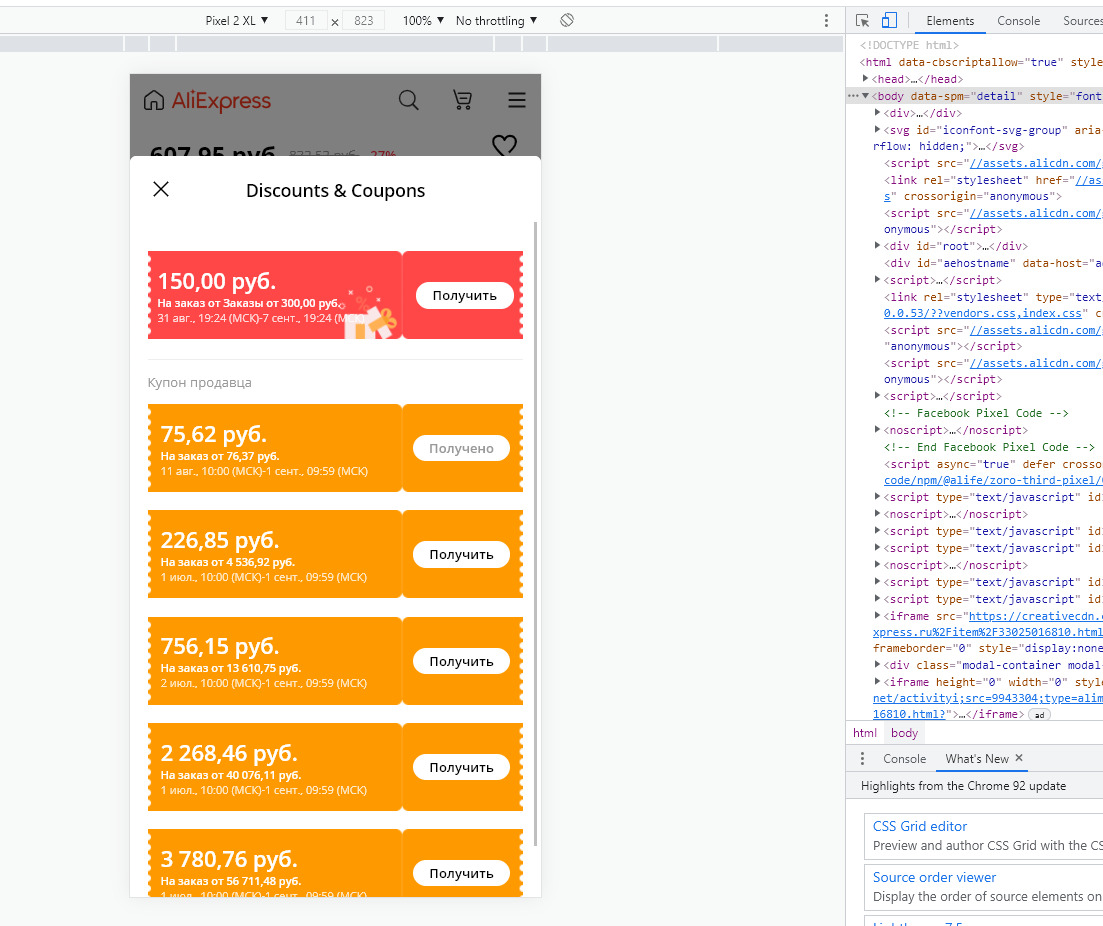Open the hamburger menu icon
Screen dimensions: 1103x926
(517, 100)
